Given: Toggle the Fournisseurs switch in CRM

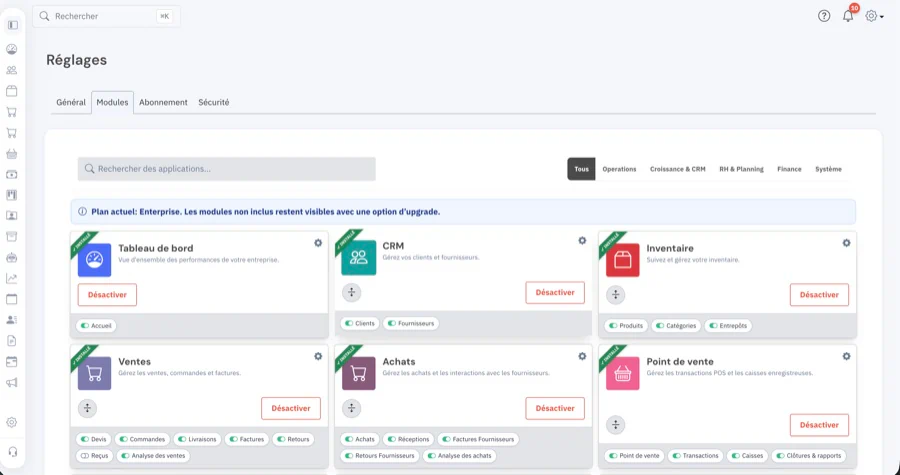Looking at the screenshot, I should click(x=391, y=324).
